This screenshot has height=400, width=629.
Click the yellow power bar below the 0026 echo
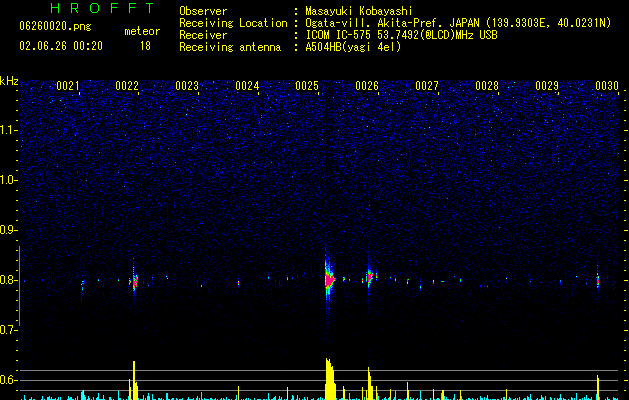click(369, 384)
